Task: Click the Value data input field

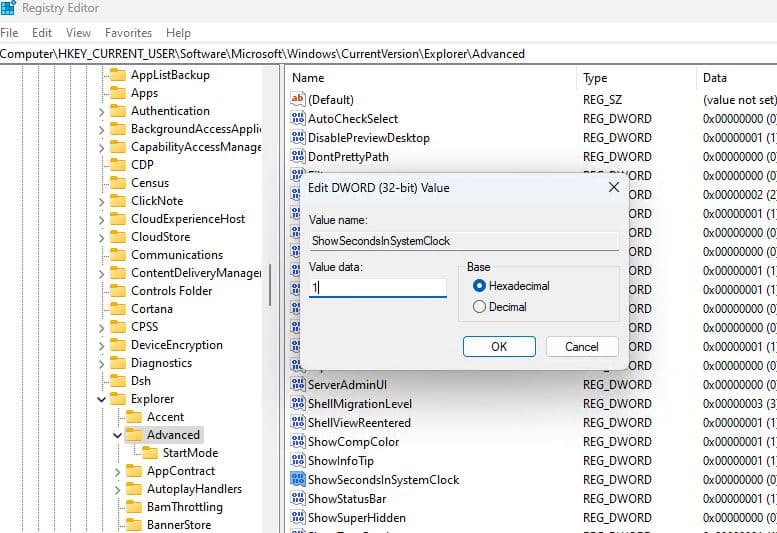Action: [378, 288]
